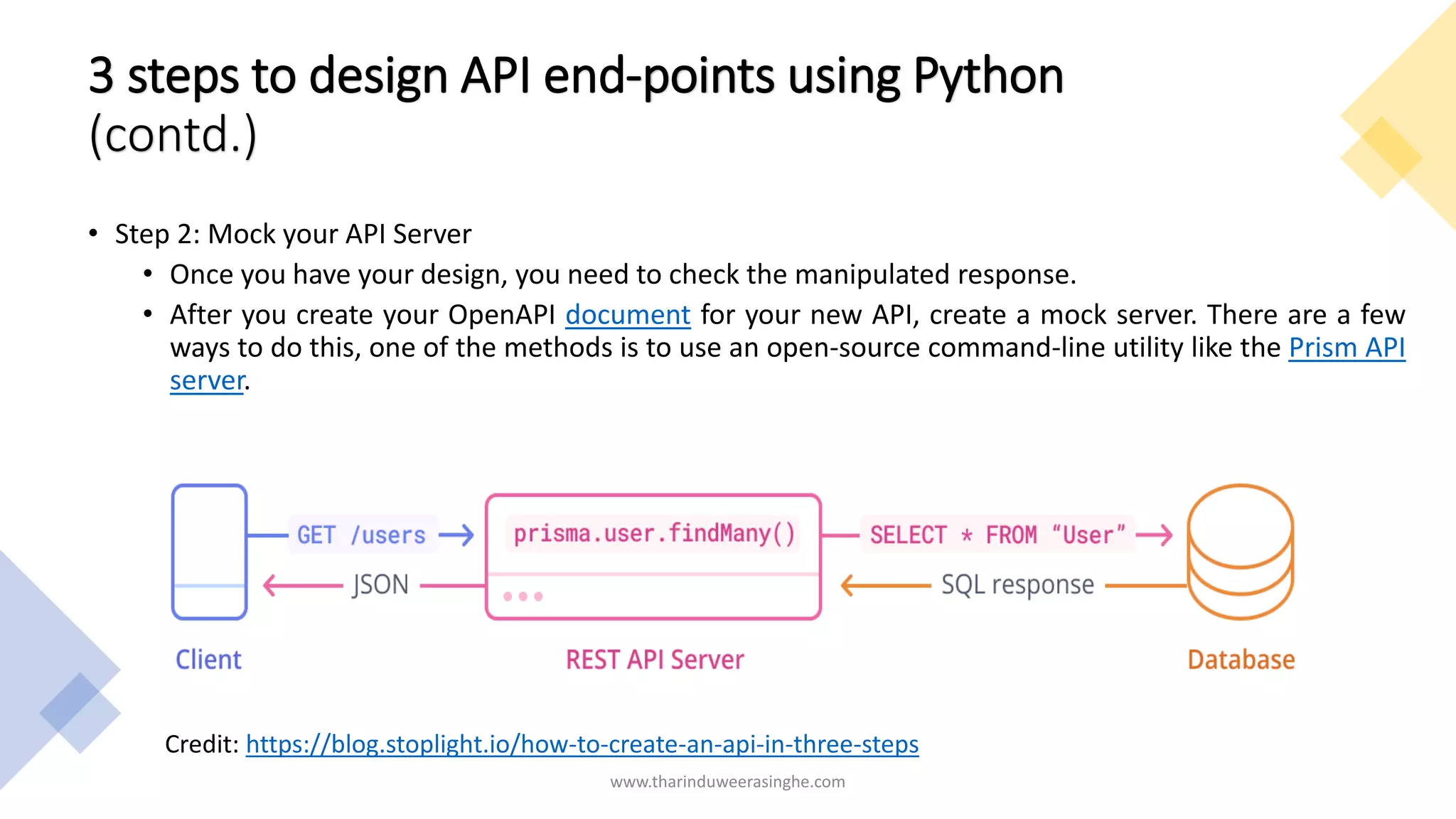The image size is (1456, 819).
Task: Click the pink arrow after SELECT query
Action: click(1155, 535)
